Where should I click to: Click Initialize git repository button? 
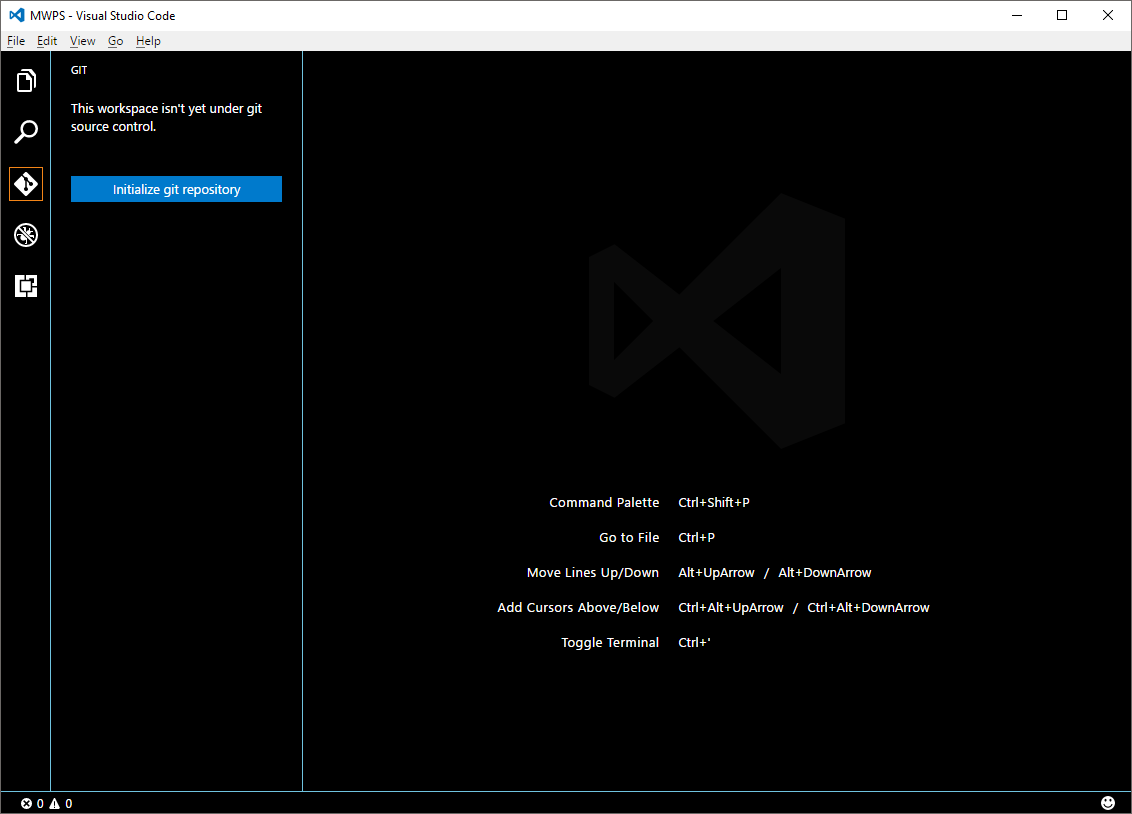pyautogui.click(x=176, y=189)
